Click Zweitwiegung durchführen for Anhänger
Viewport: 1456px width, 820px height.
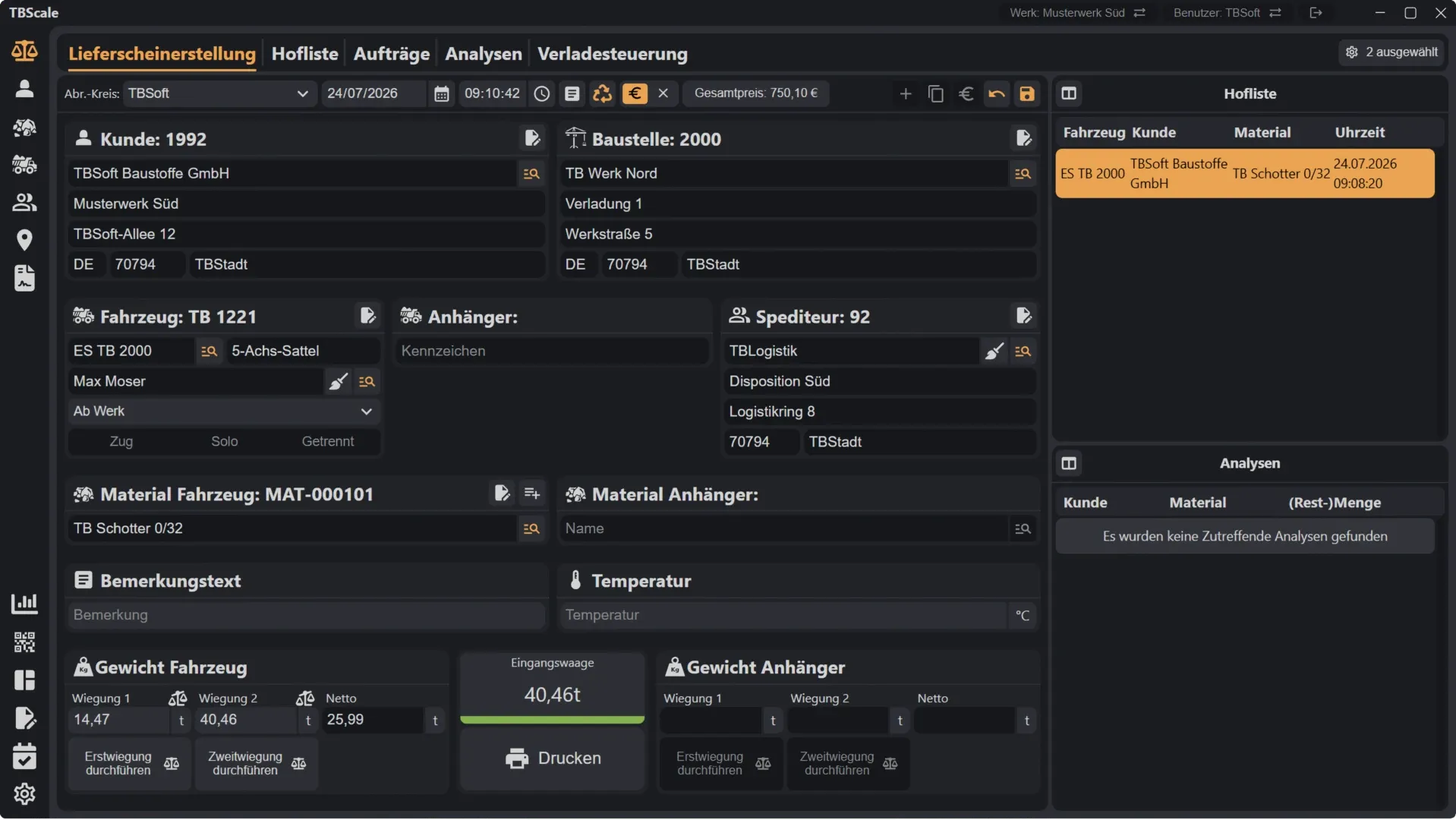click(848, 764)
